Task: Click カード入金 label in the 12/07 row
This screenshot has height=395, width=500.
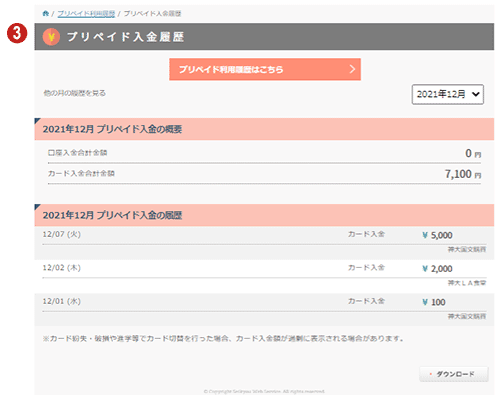Action: (366, 234)
